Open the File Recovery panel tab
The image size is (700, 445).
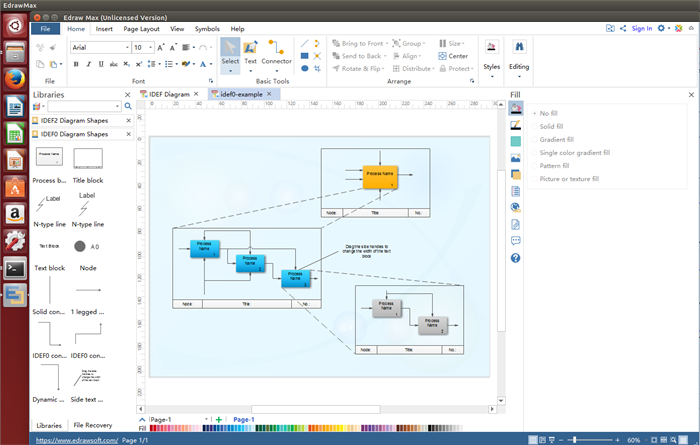pos(92,425)
